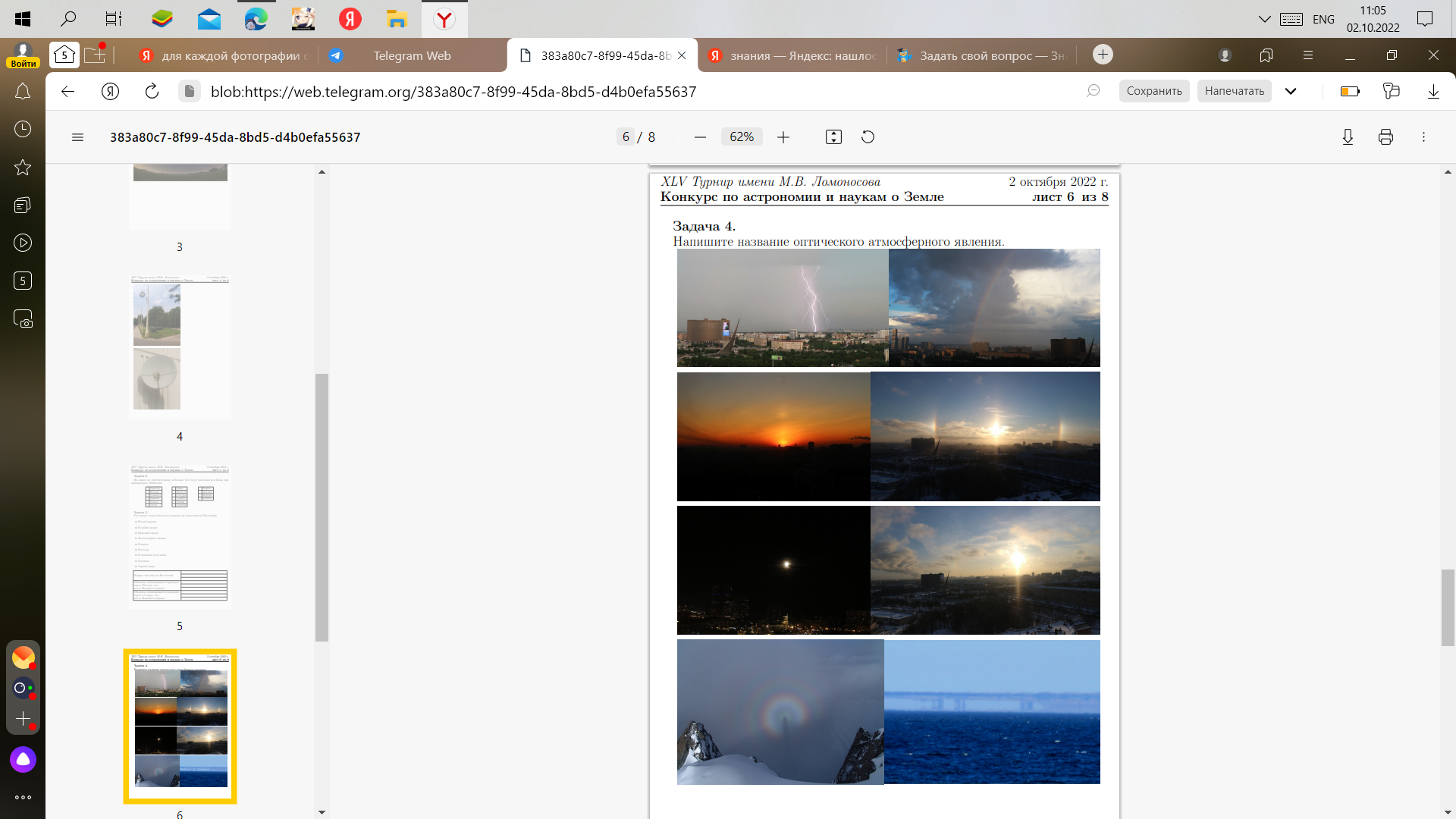The width and height of the screenshot is (1456, 819).
Task: Close the current 383a80c7 PDF tab
Action: tap(682, 55)
